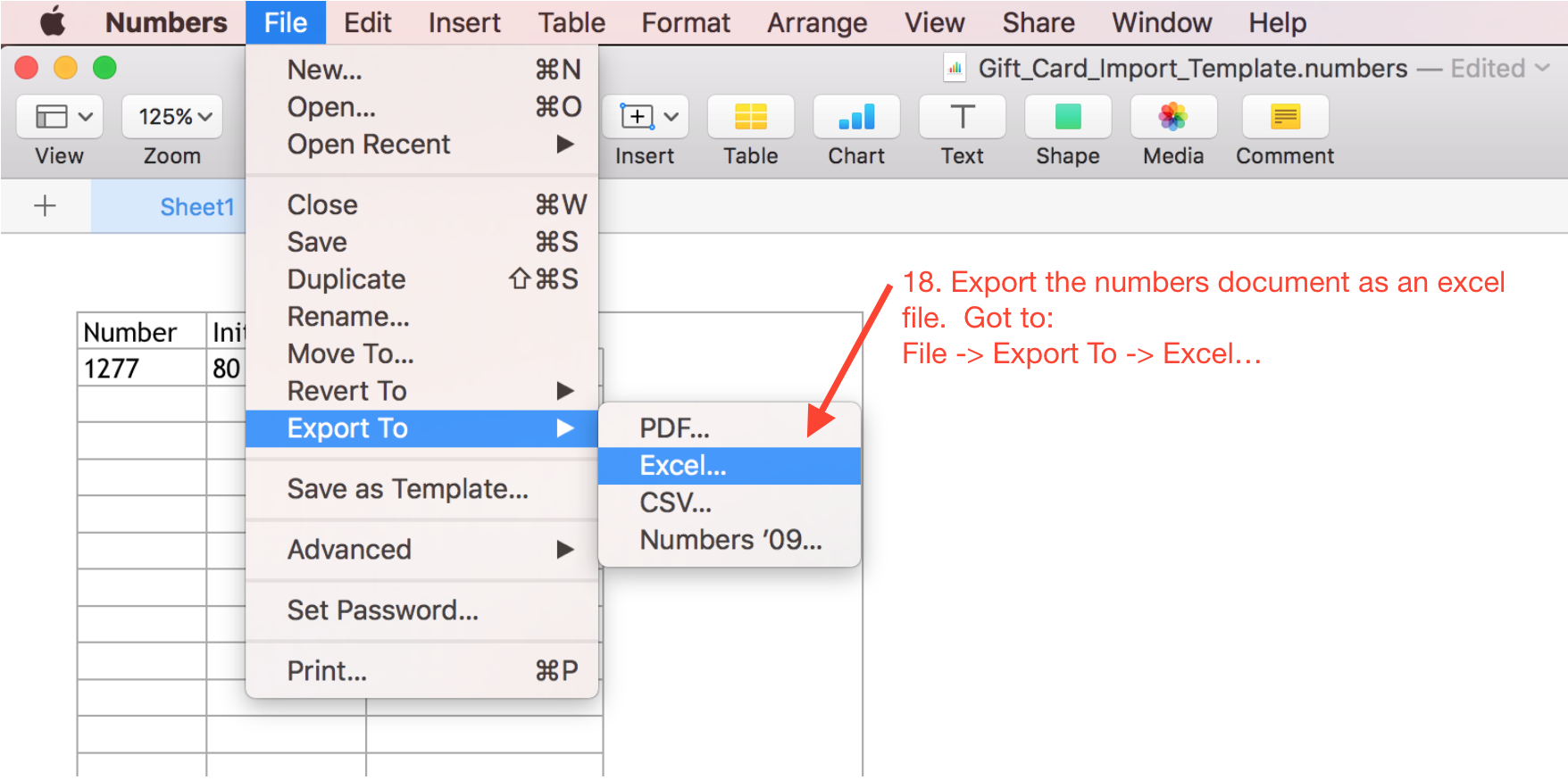Image resolution: width=1568 pixels, height=780 pixels.
Task: Add a Table from the toolbar
Action: [x=750, y=117]
